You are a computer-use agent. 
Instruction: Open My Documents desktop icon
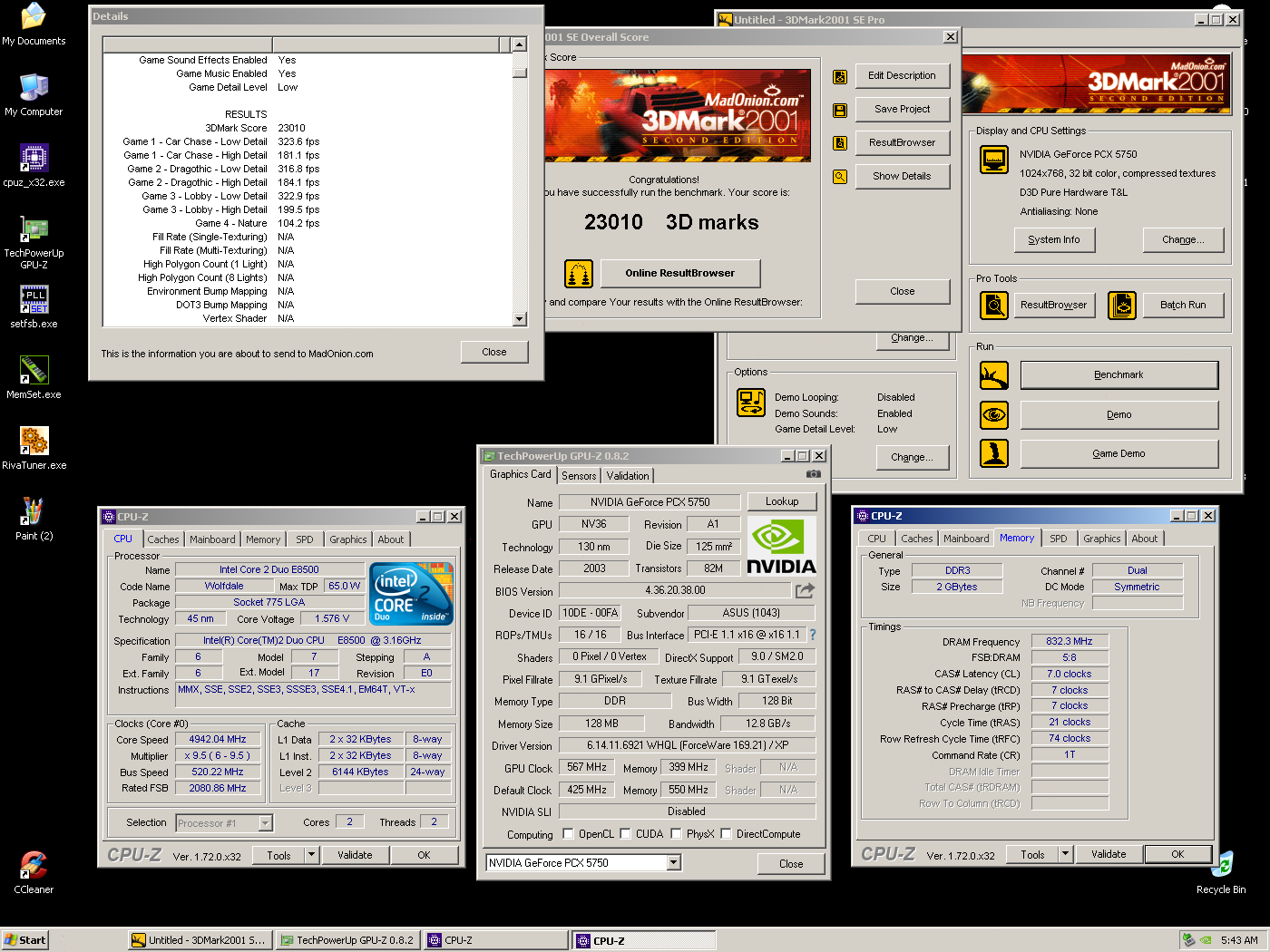(x=34, y=24)
